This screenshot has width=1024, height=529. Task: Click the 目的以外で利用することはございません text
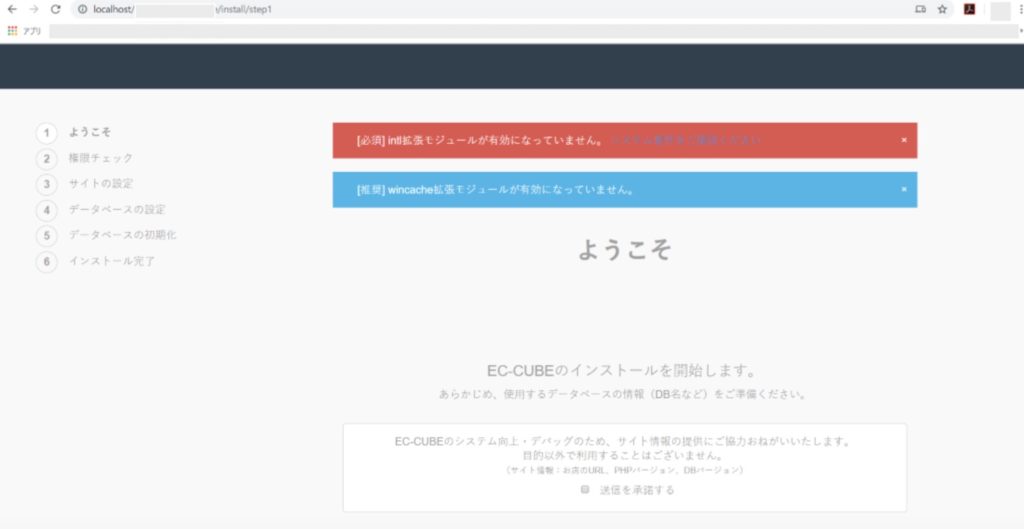click(624, 456)
